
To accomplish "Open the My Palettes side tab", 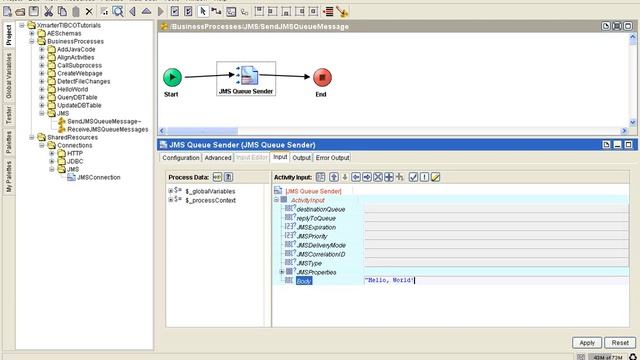I will (x=9, y=176).
